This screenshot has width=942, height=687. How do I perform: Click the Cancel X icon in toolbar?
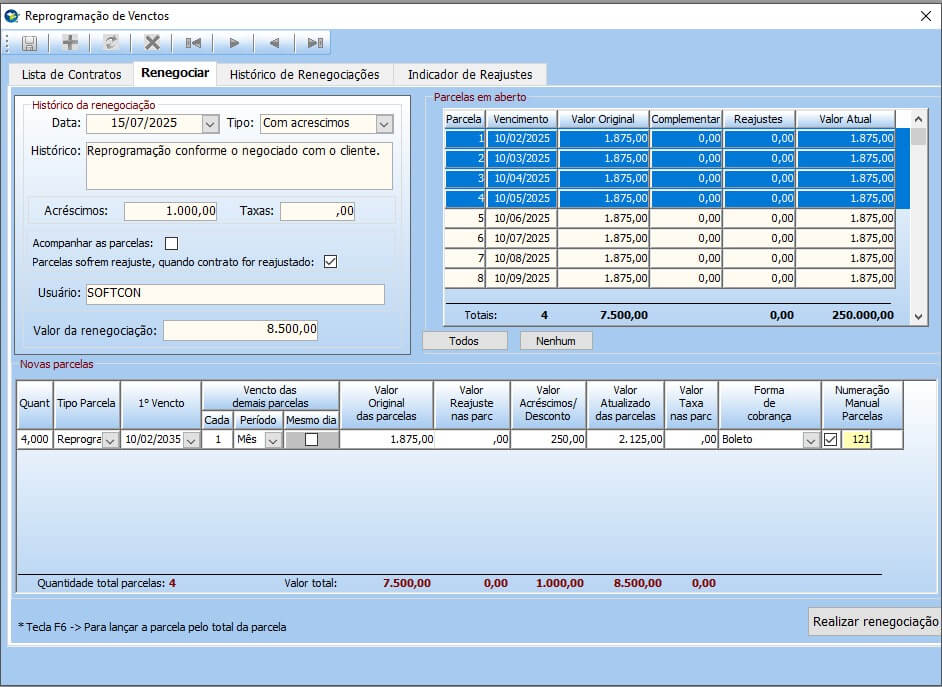coord(152,43)
